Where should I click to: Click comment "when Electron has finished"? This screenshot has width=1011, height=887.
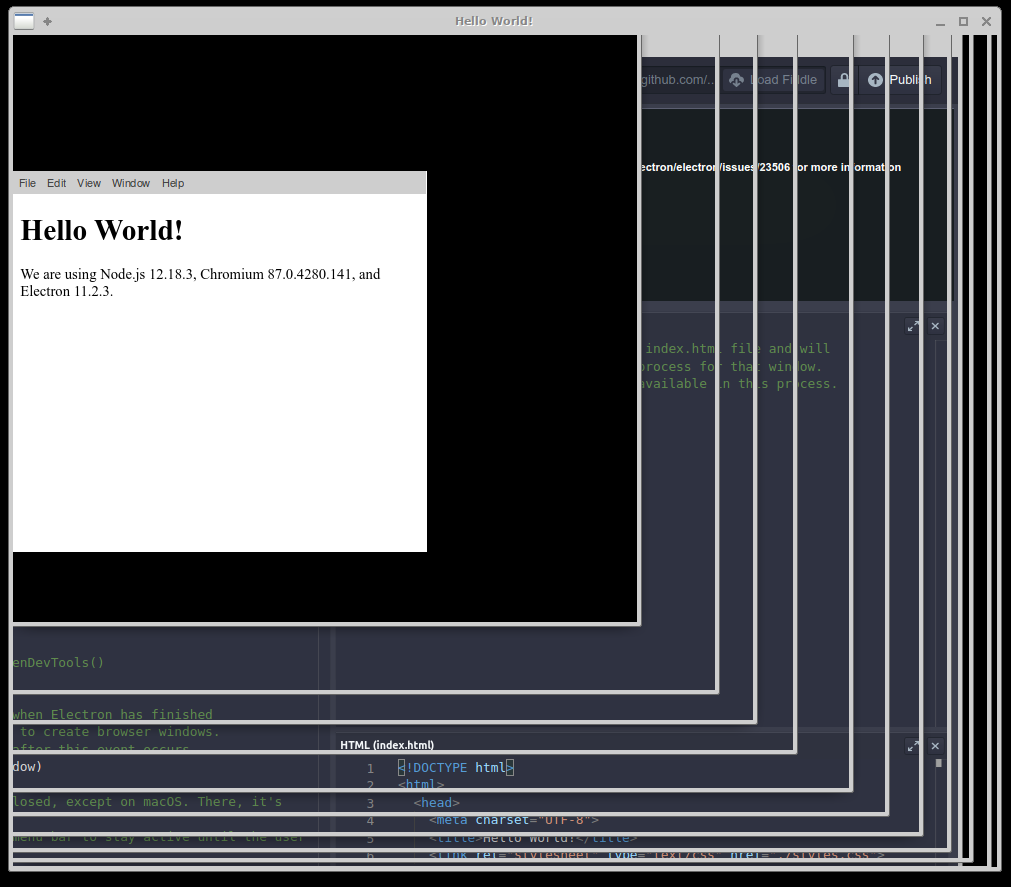(x=113, y=714)
